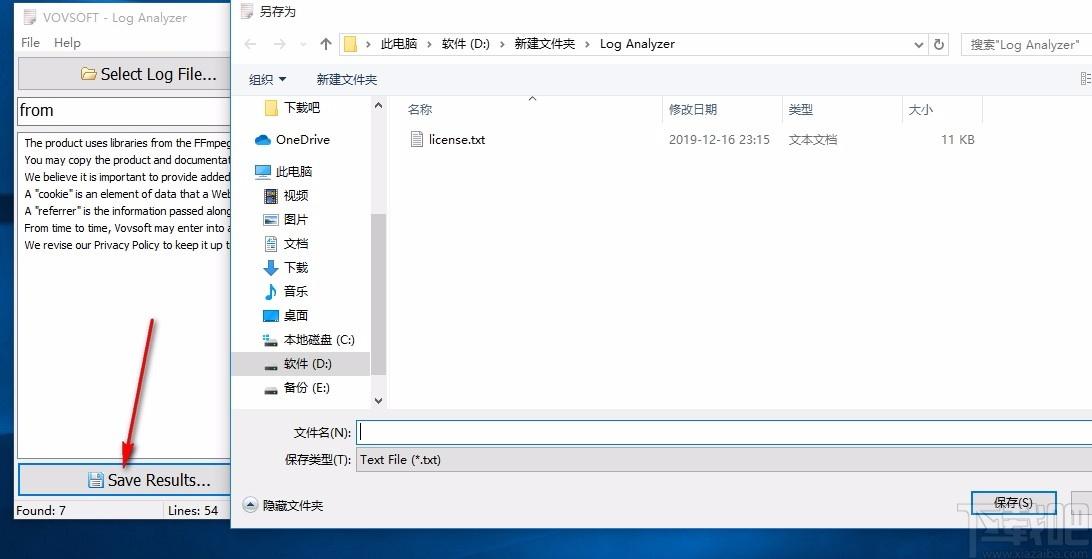The image size is (1092, 559).
Task: Click the 视频 folder icon
Action: tap(271, 196)
